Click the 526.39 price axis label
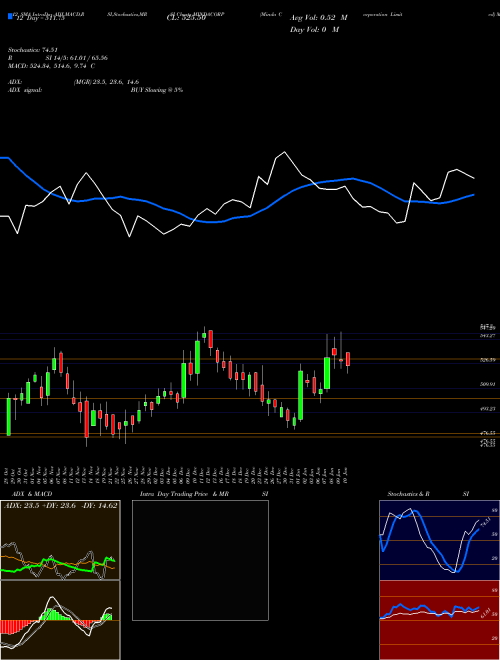500x660 pixels. (x=489, y=360)
